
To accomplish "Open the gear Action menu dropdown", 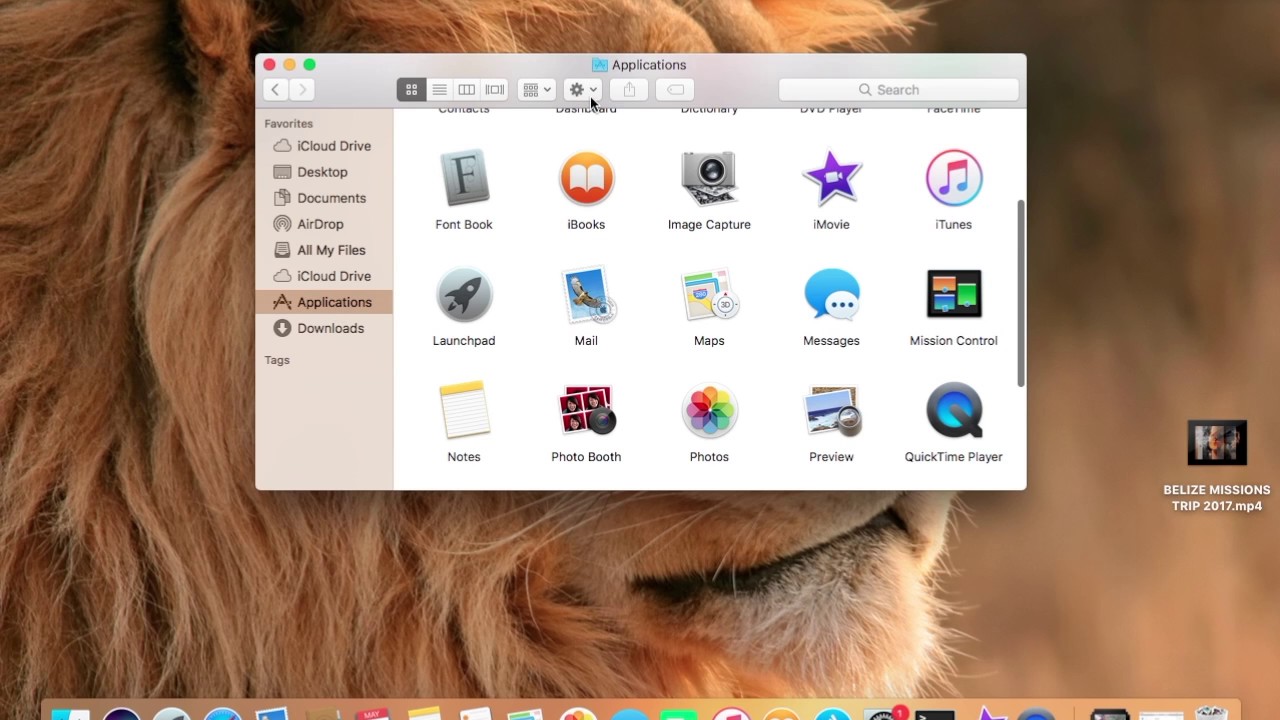I will (583, 90).
